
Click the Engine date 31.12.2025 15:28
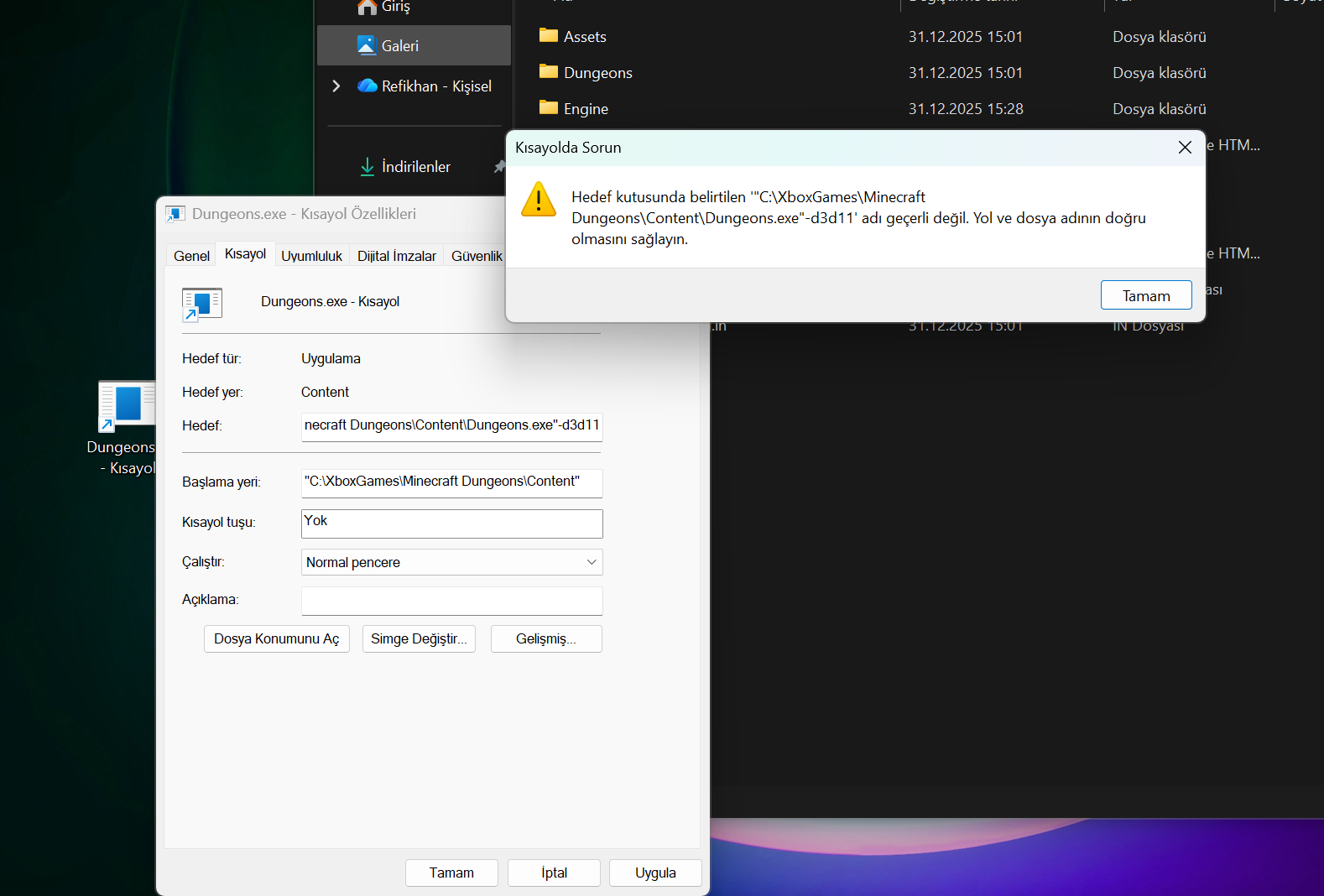coord(966,109)
